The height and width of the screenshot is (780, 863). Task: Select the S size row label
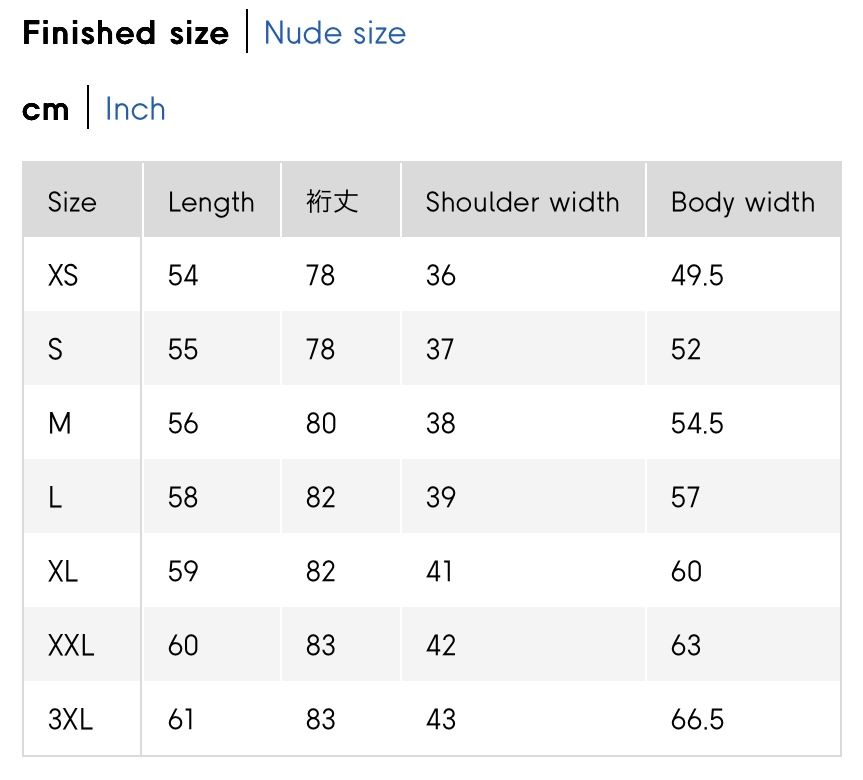coord(55,349)
